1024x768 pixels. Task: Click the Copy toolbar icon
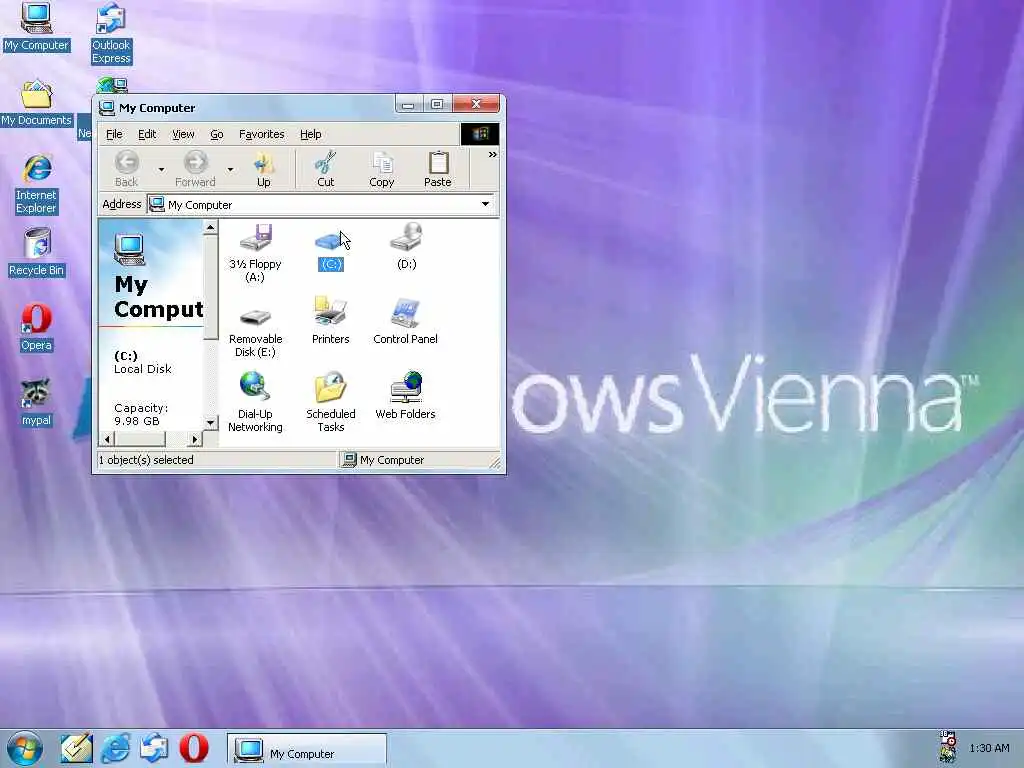point(381,169)
